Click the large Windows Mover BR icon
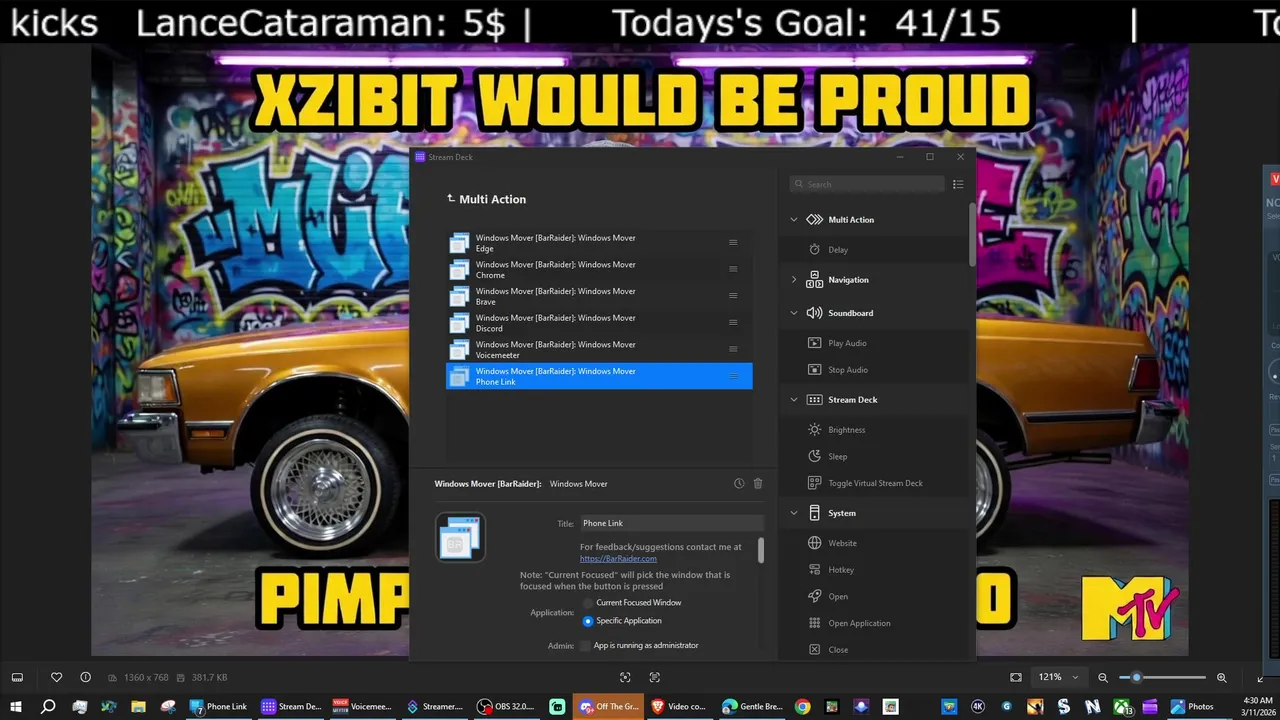This screenshot has height=720, width=1280. coord(460,537)
